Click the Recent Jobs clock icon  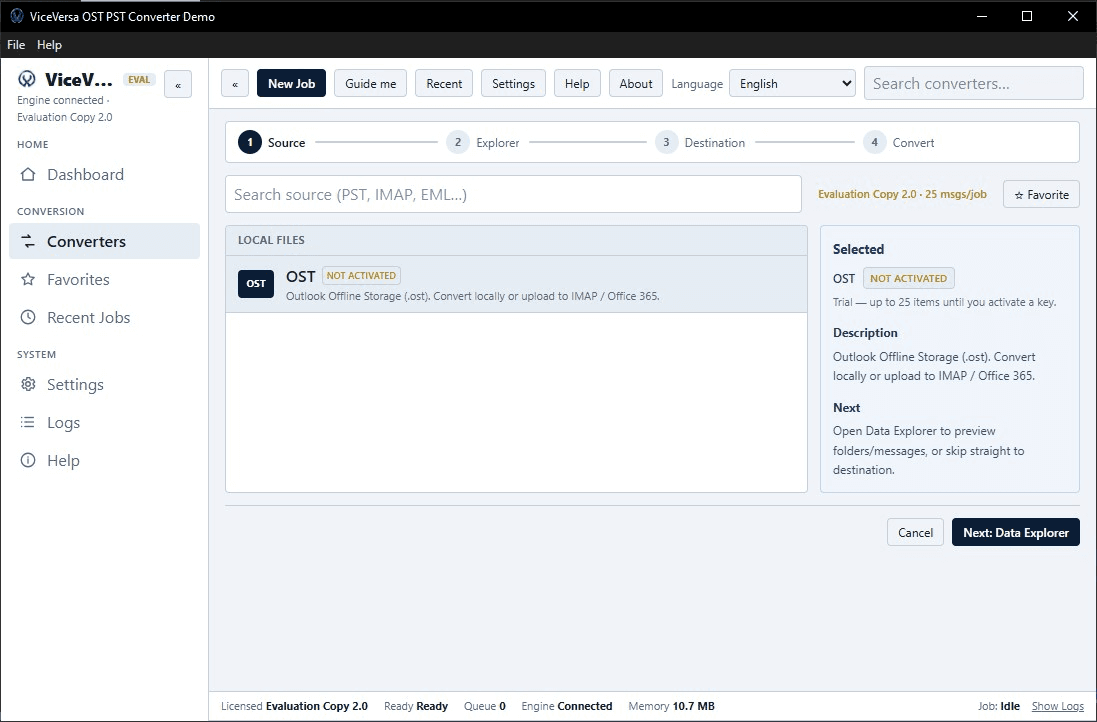tap(28, 317)
